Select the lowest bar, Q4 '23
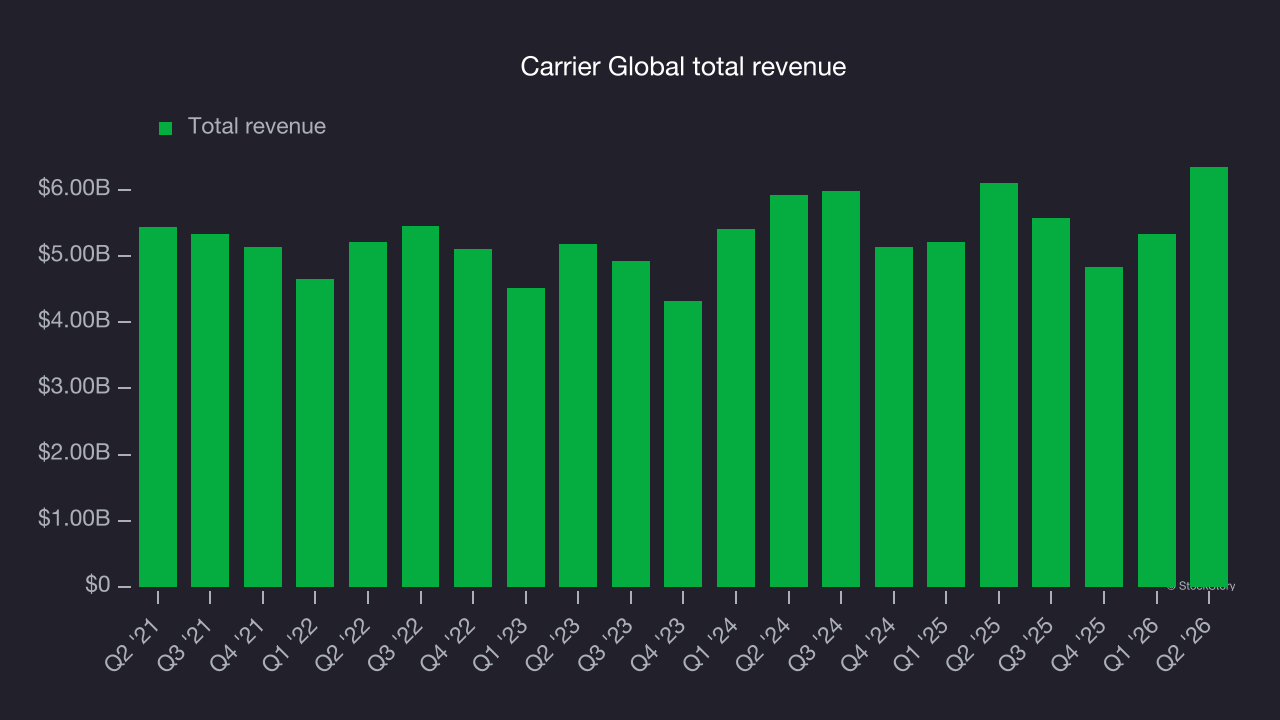This screenshot has width=1280, height=720. tap(683, 444)
